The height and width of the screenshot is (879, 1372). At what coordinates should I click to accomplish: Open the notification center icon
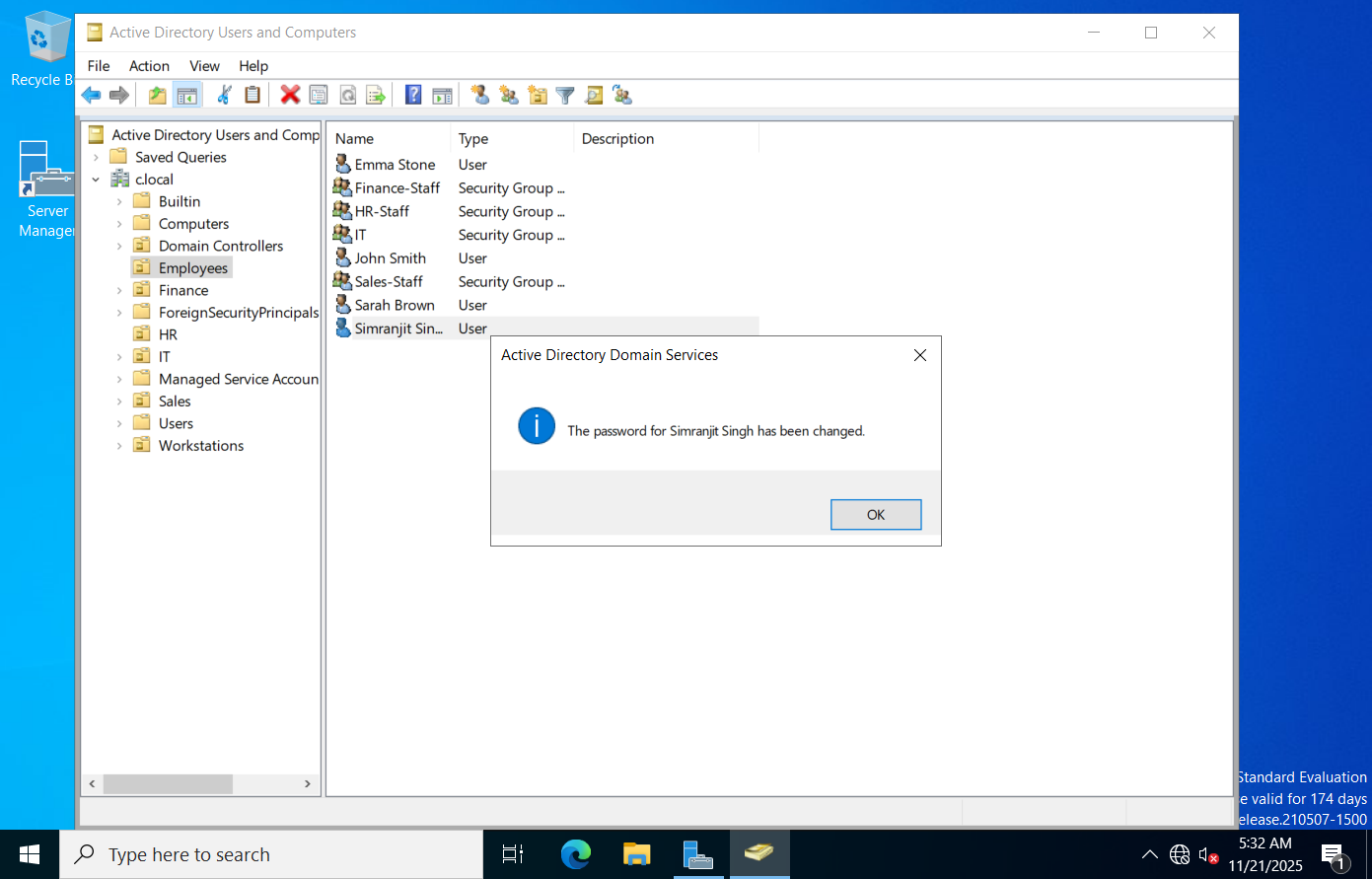coord(1334,854)
